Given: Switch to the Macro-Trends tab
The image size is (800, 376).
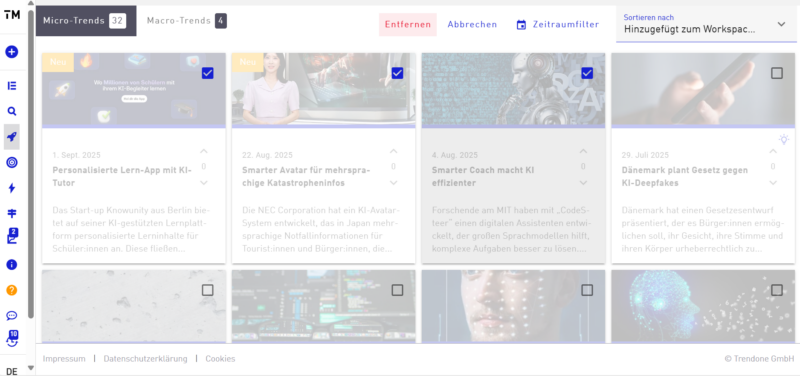Looking at the screenshot, I should click(x=186, y=21).
